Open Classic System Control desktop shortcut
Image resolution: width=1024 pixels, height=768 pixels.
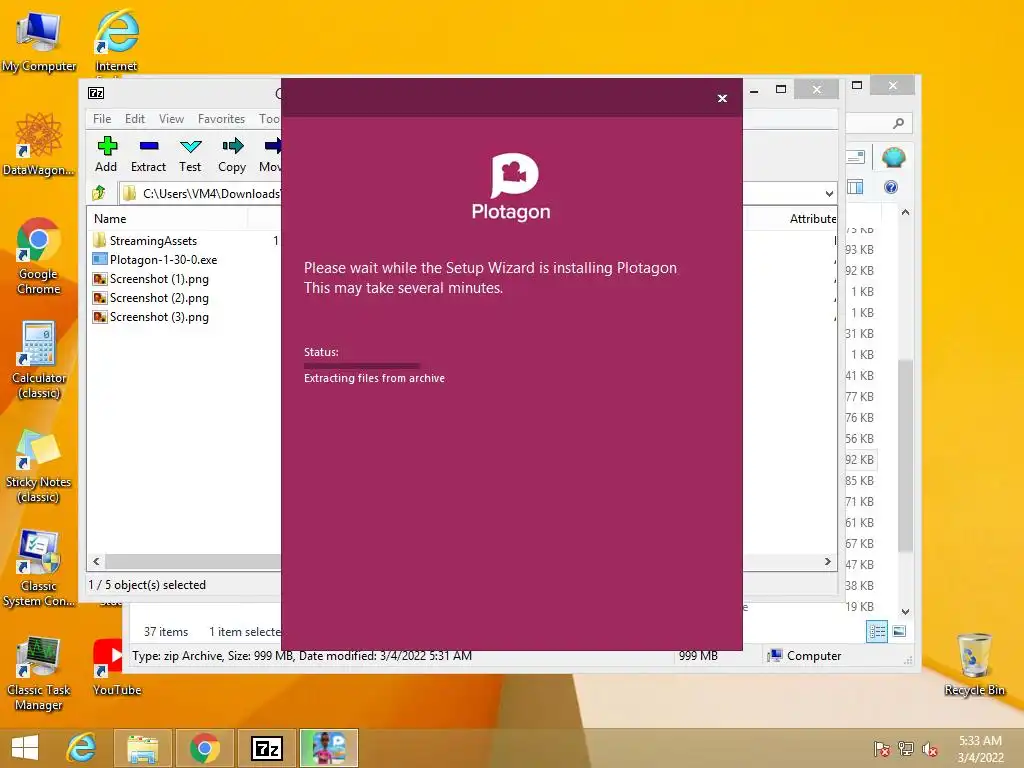click(x=39, y=568)
